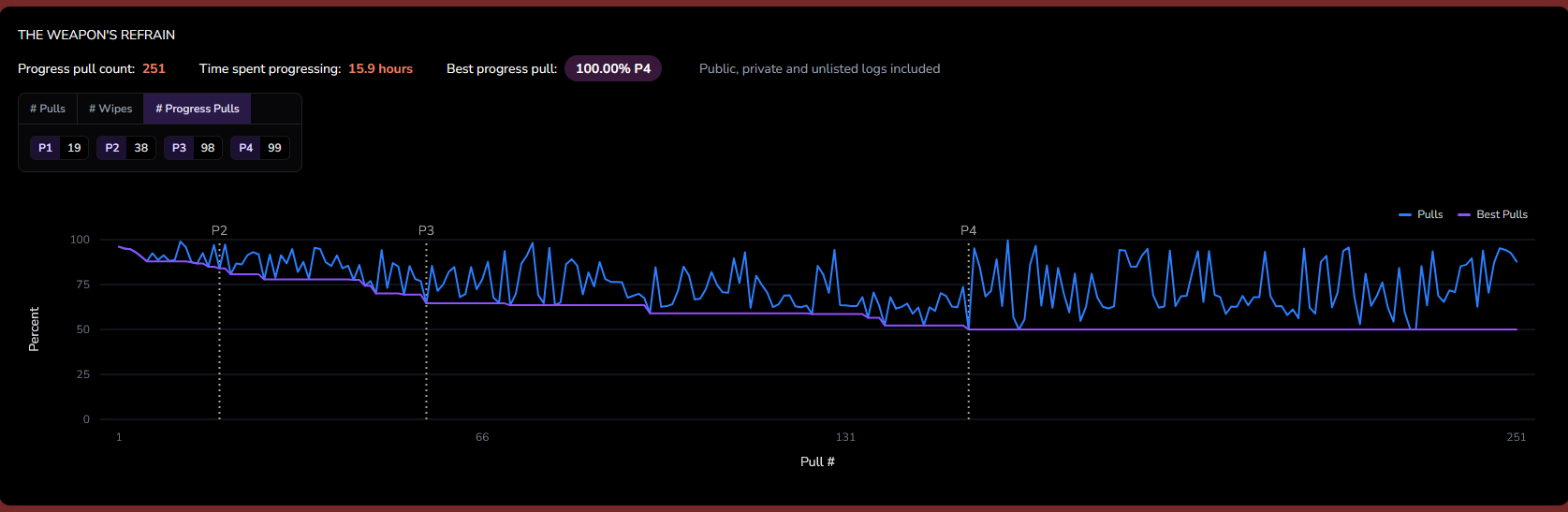Screen dimensions: 1568x512
Task: Click the 'Best progress pull:' label
Action: 502,68
